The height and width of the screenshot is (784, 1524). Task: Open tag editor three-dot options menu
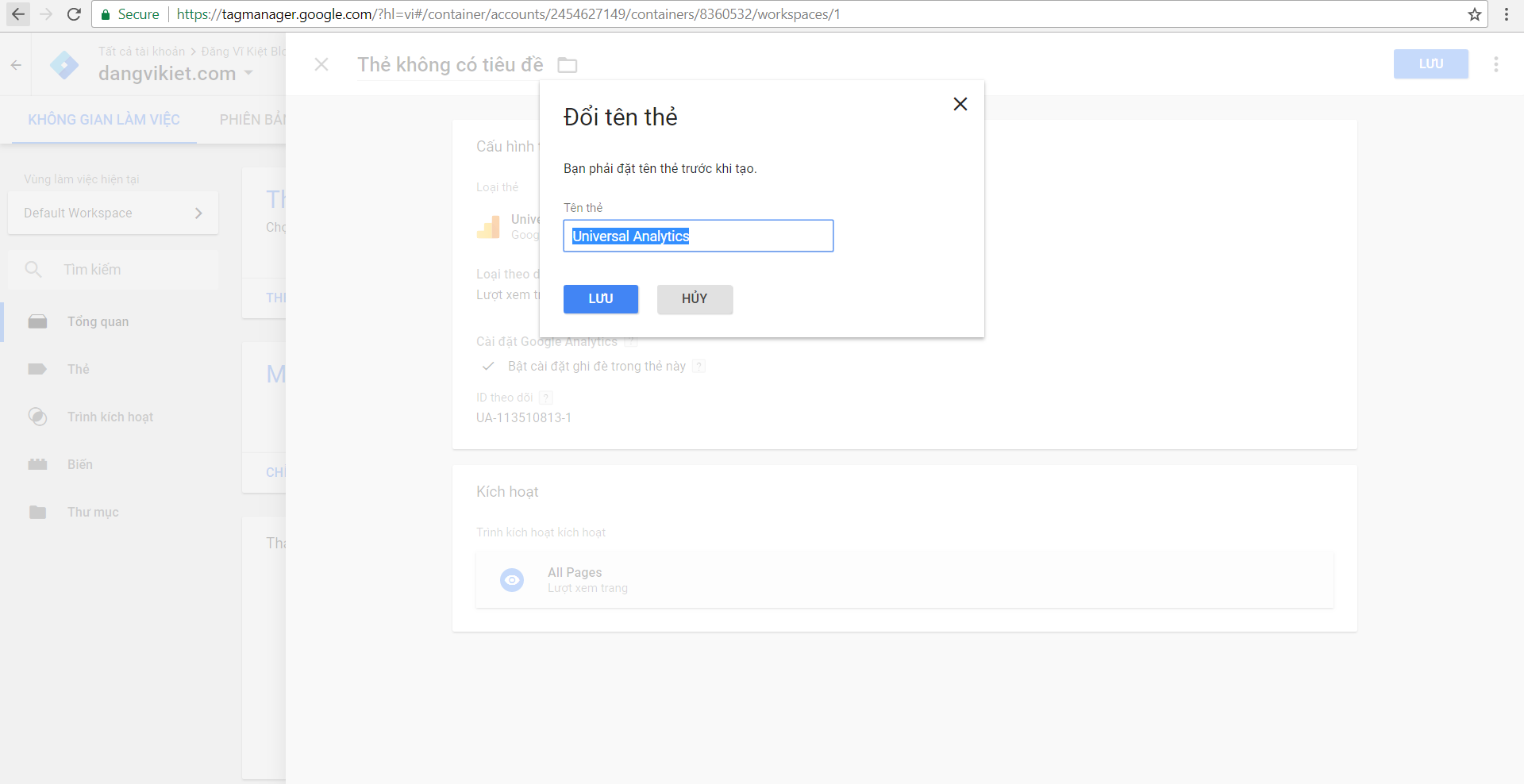point(1495,64)
